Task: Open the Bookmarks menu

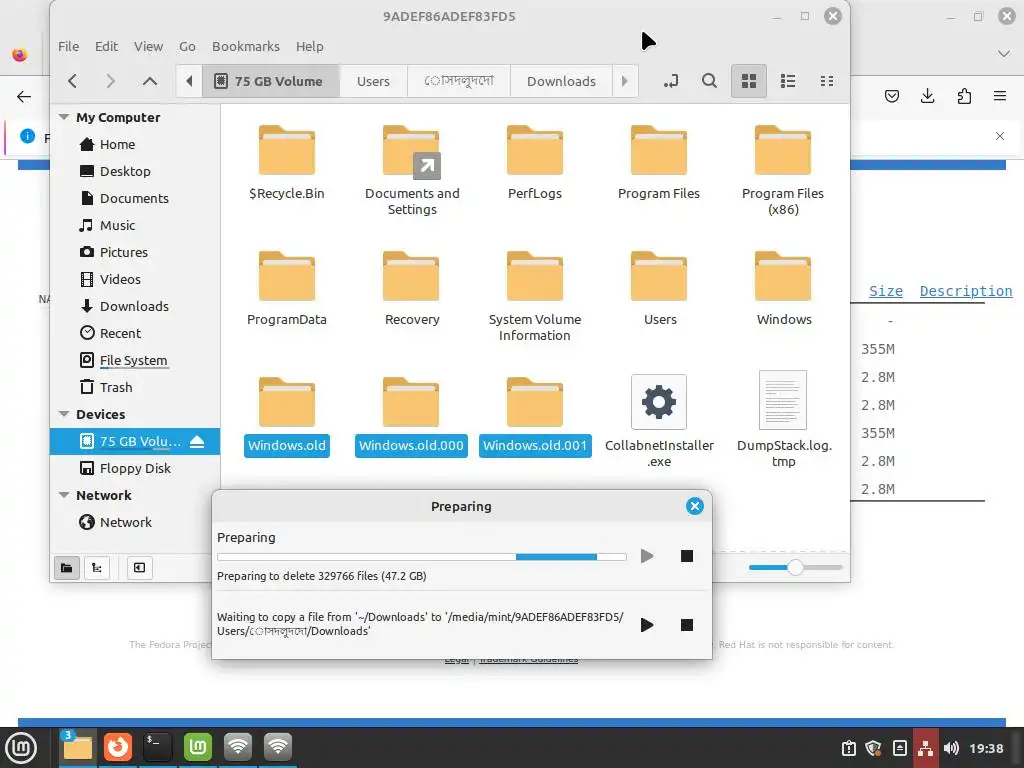Action: (x=246, y=46)
